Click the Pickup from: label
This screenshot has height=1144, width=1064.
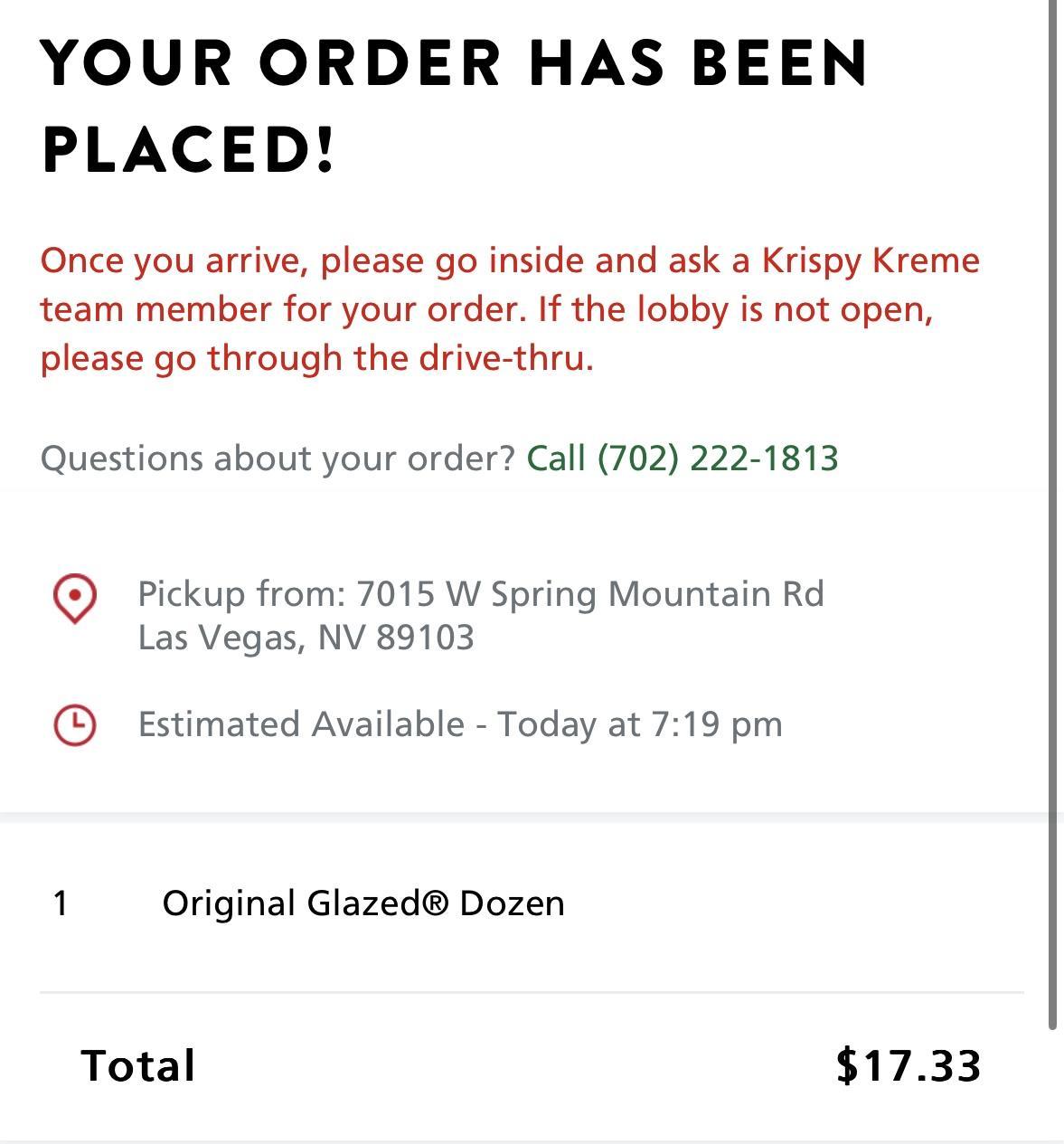pyautogui.click(x=241, y=594)
